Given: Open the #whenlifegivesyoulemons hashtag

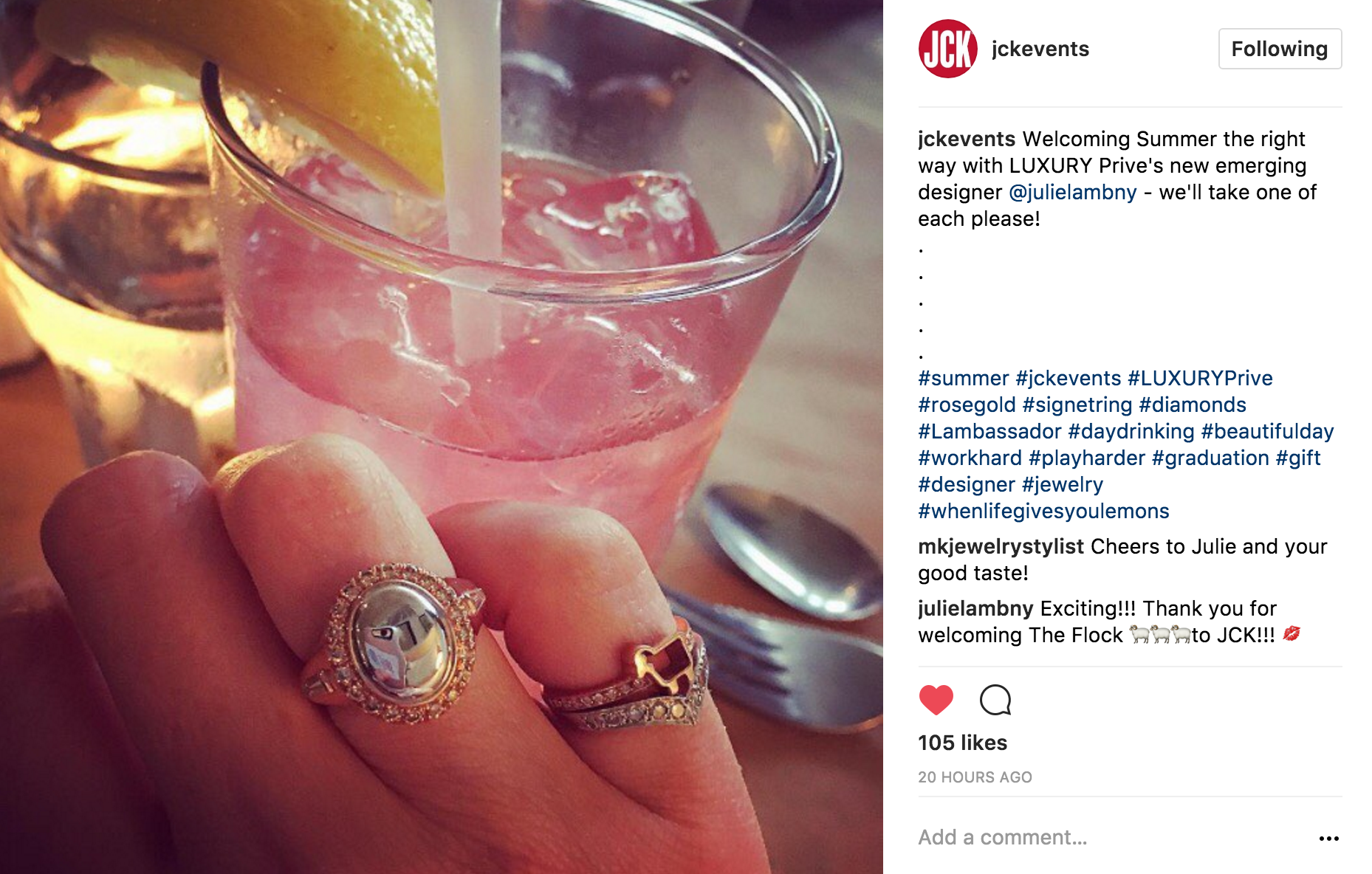Looking at the screenshot, I should click(1043, 511).
